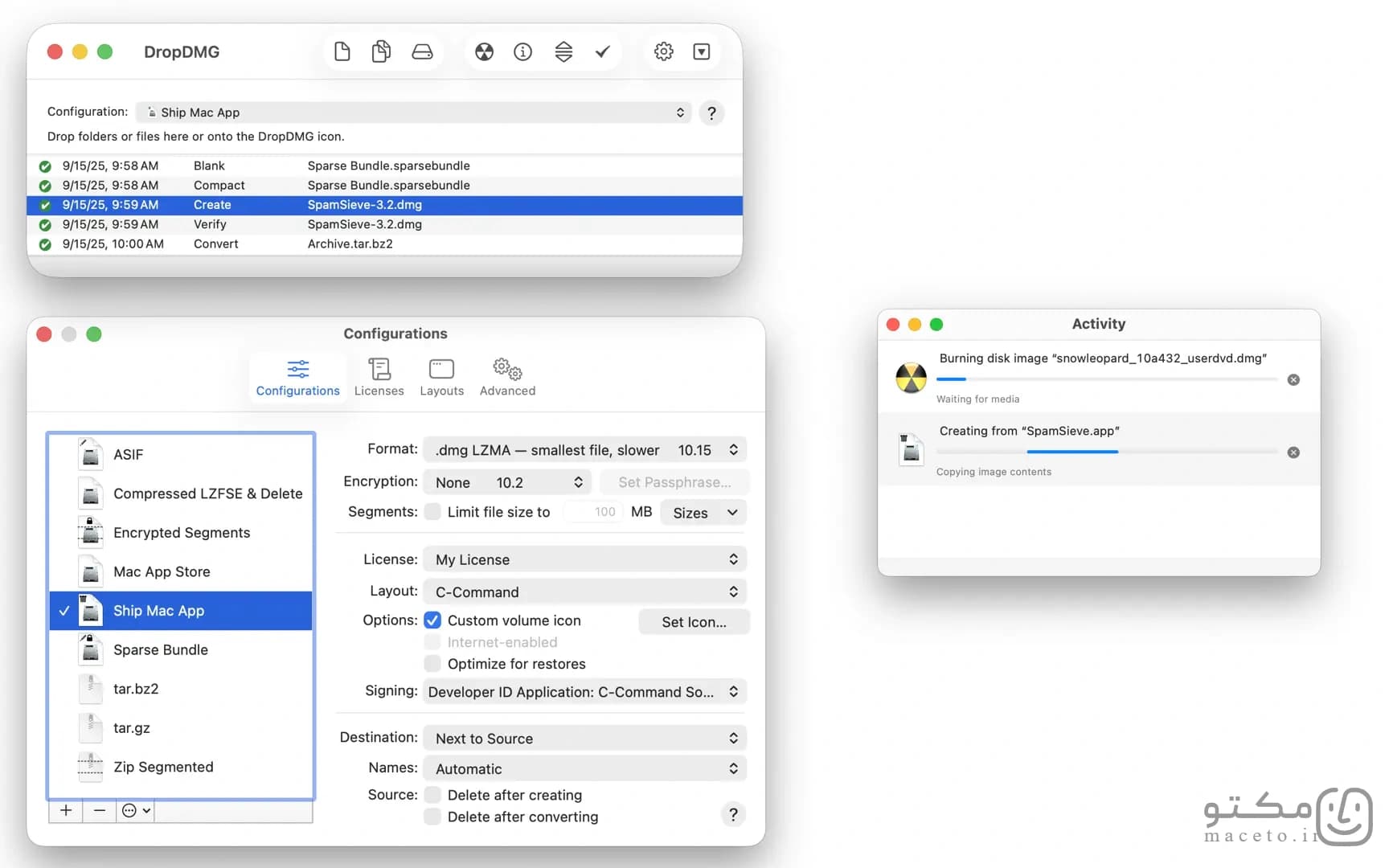
Task: Uncheck Custom volume icon
Action: (432, 620)
